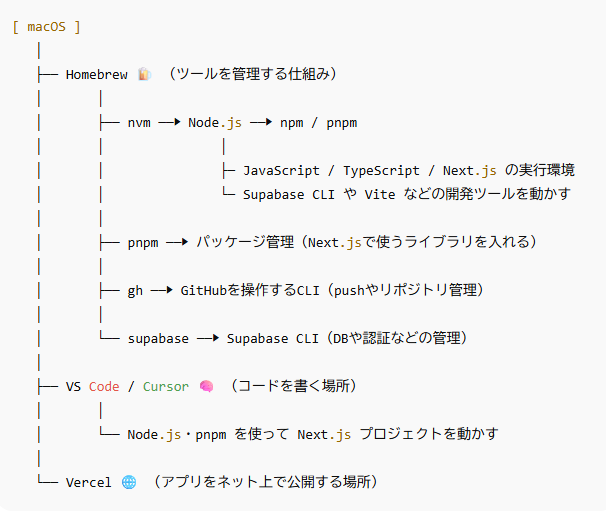Select the Vercel tree node
The height and width of the screenshot is (518, 606).
(89, 482)
